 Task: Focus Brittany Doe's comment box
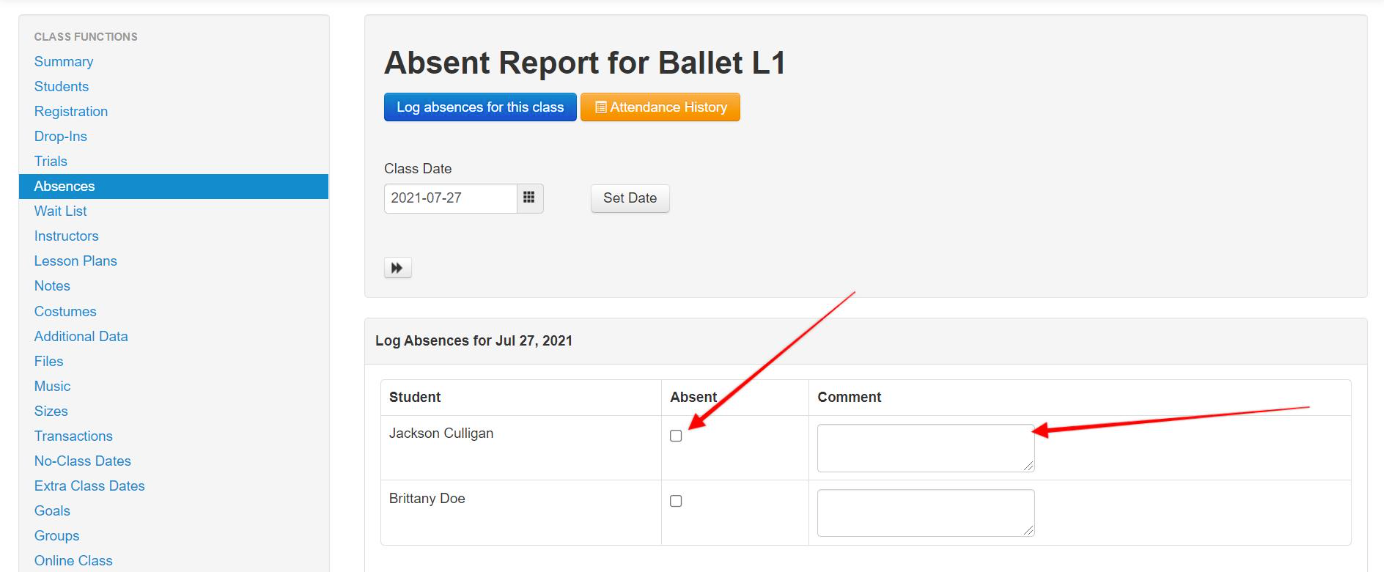click(926, 513)
